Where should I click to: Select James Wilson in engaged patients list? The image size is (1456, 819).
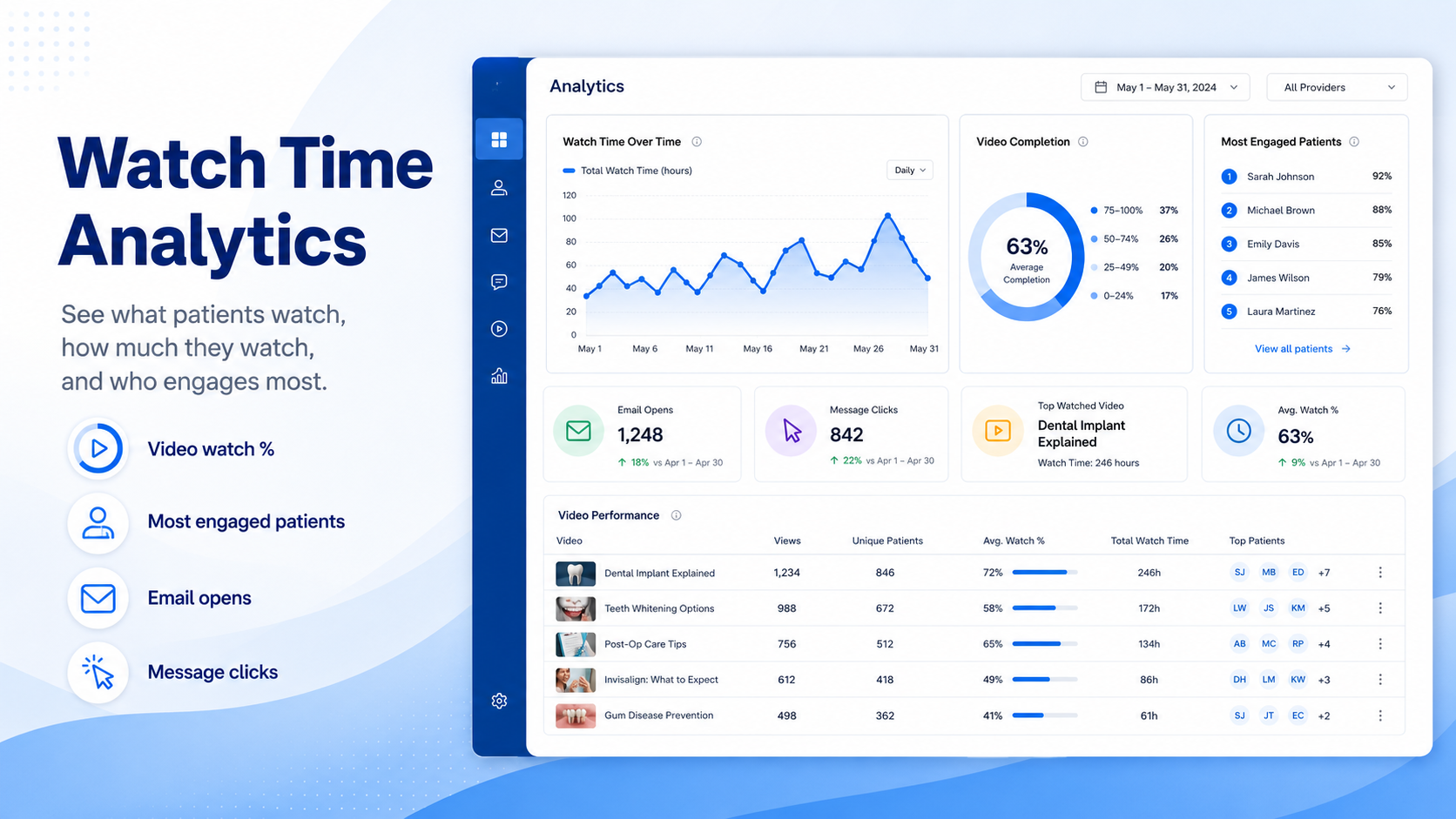(1306, 278)
